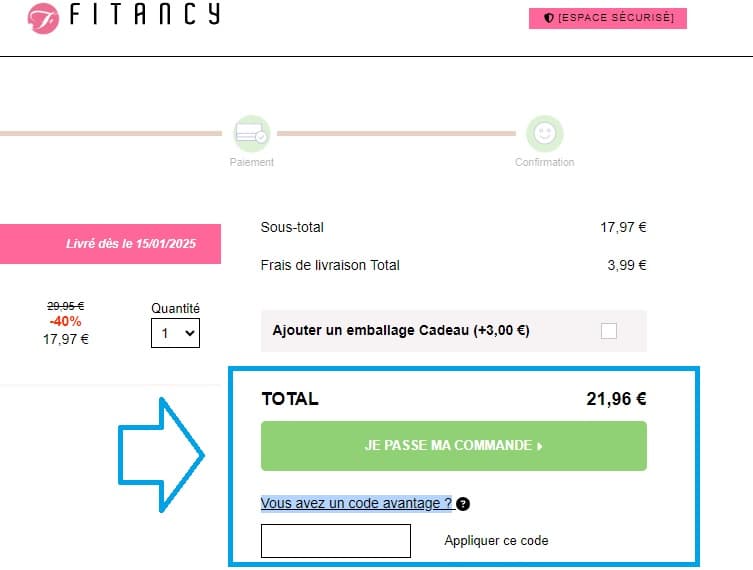Click the pink Fitancy logo icon
The image size is (753, 570).
click(x=43, y=17)
